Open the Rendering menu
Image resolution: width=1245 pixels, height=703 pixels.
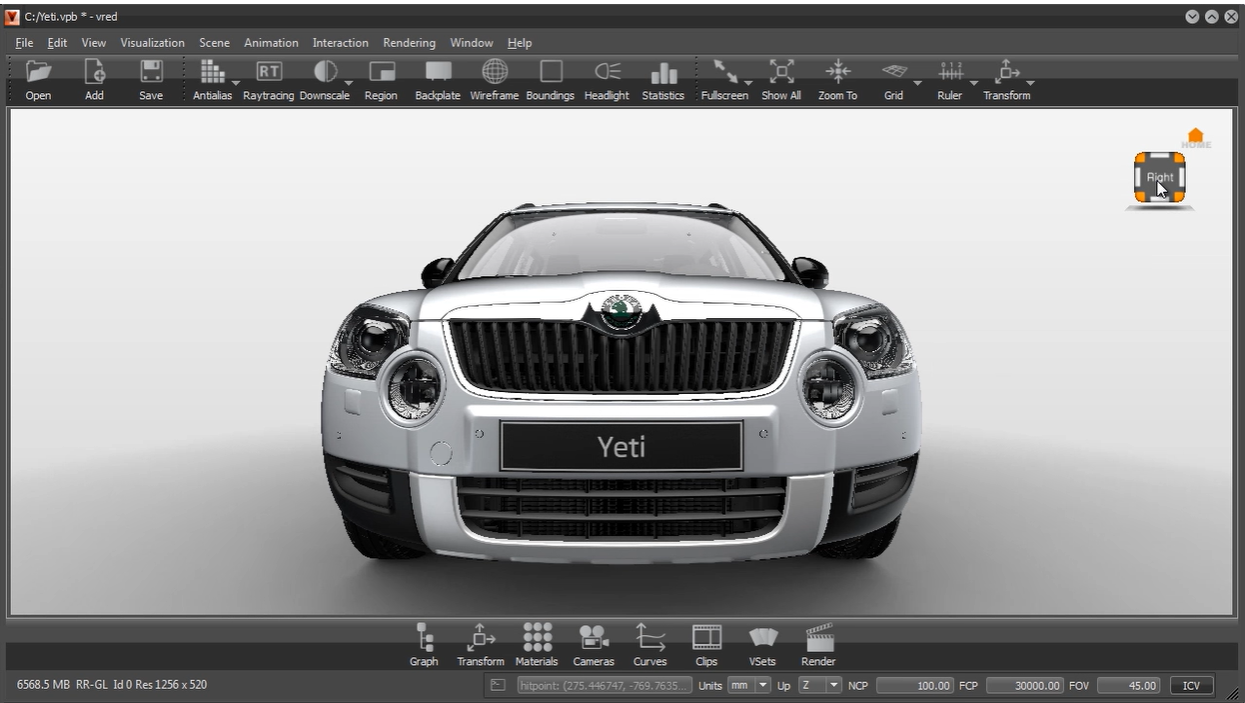(409, 43)
